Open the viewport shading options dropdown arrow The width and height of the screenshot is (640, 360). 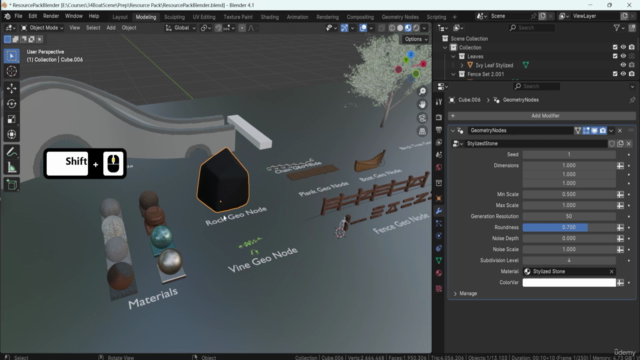pyautogui.click(x=424, y=28)
